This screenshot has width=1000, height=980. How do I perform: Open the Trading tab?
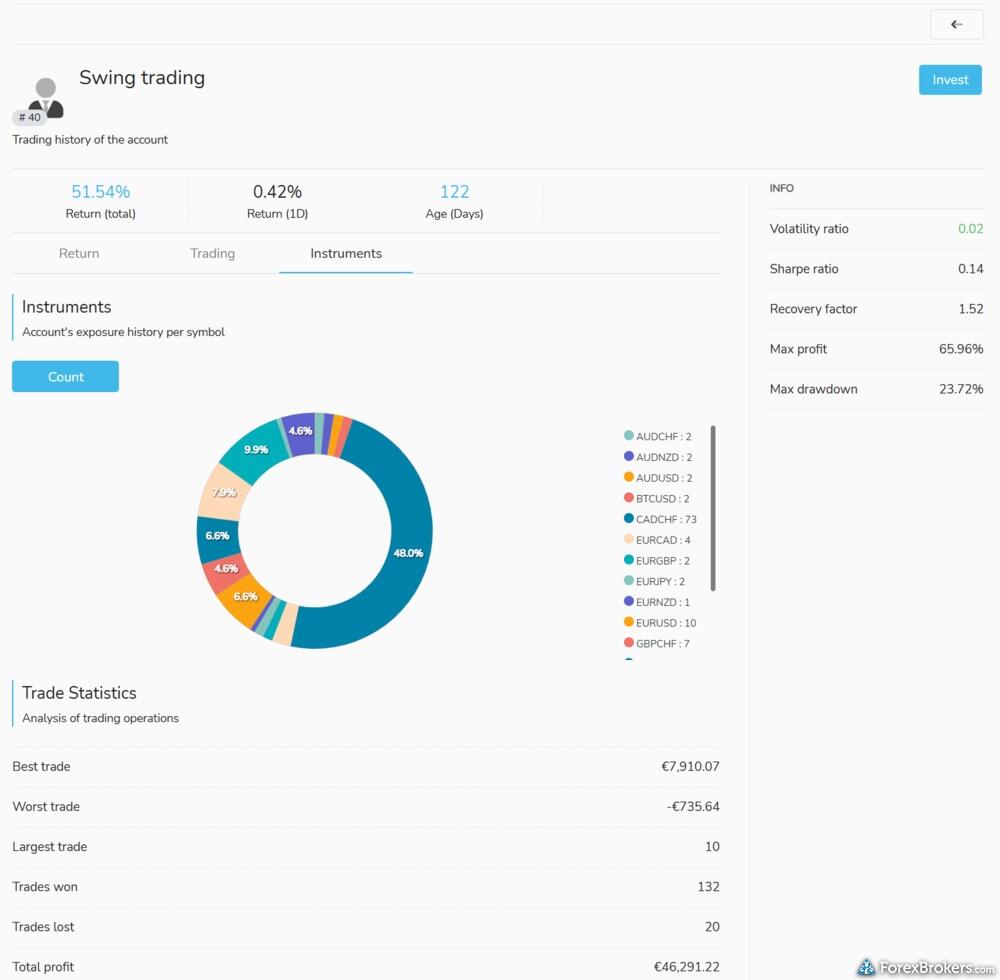[x=212, y=254]
